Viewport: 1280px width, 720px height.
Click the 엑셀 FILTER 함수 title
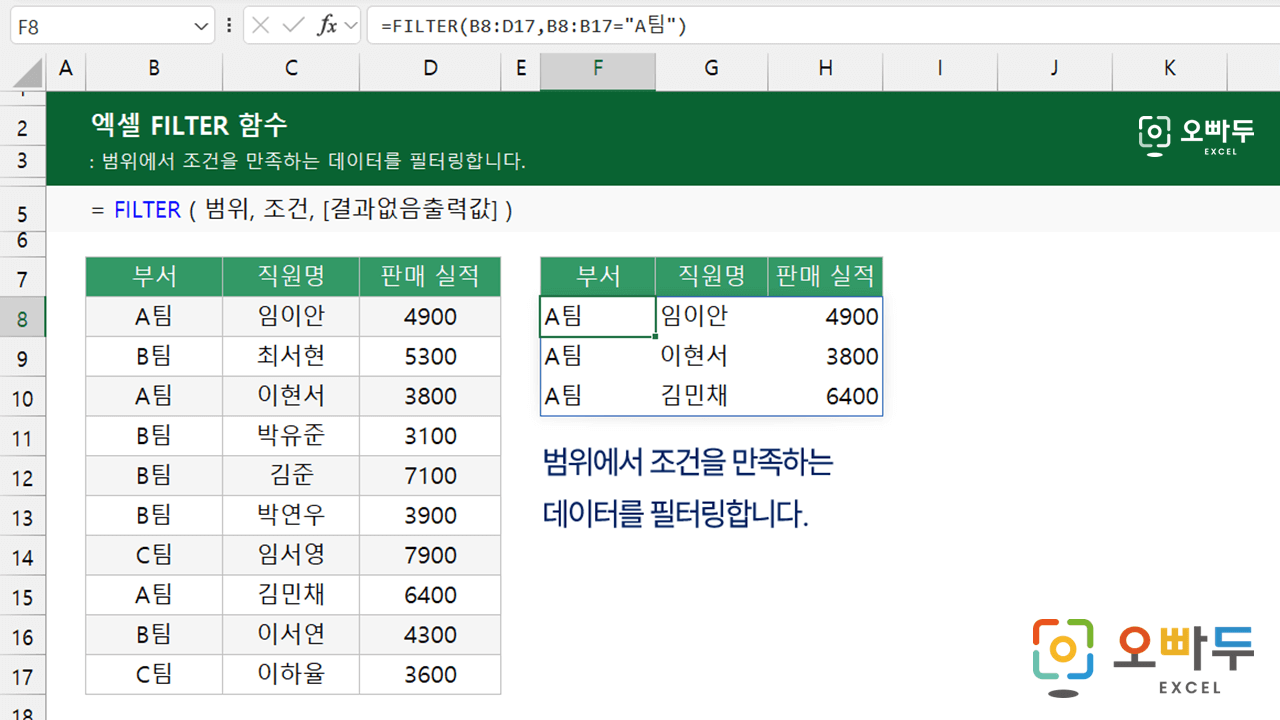click(x=189, y=125)
